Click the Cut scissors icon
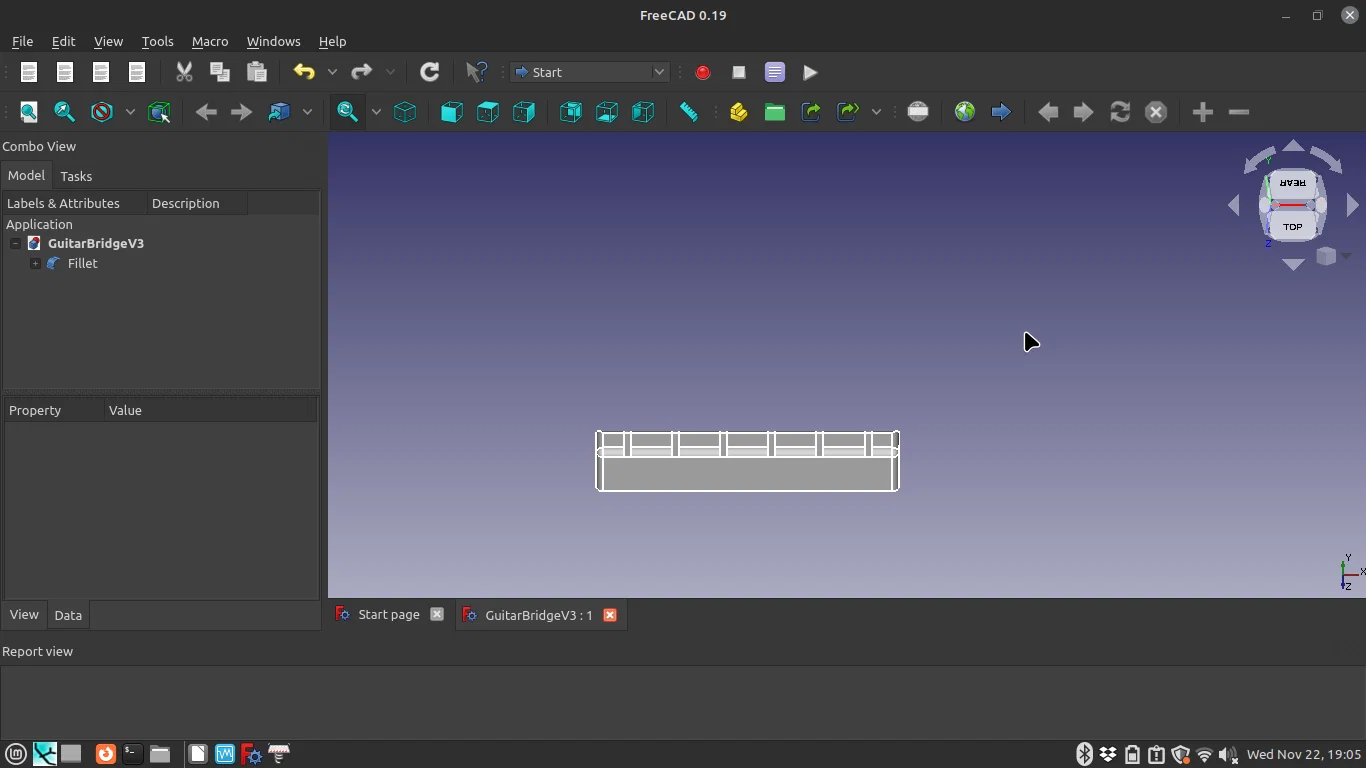Viewport: 1366px width, 768px height. (184, 72)
